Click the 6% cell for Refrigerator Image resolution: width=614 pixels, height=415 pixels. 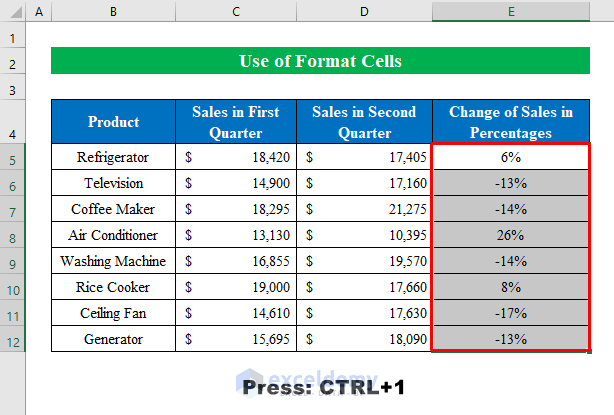click(x=510, y=158)
